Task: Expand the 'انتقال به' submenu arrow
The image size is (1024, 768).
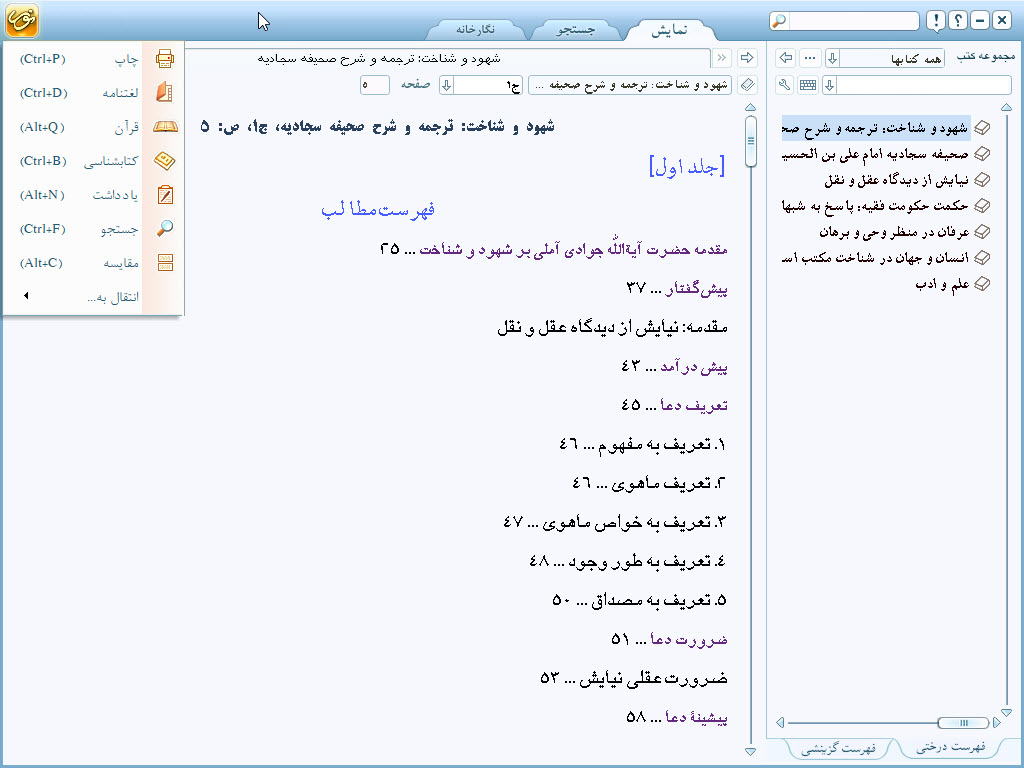Action: (26, 297)
